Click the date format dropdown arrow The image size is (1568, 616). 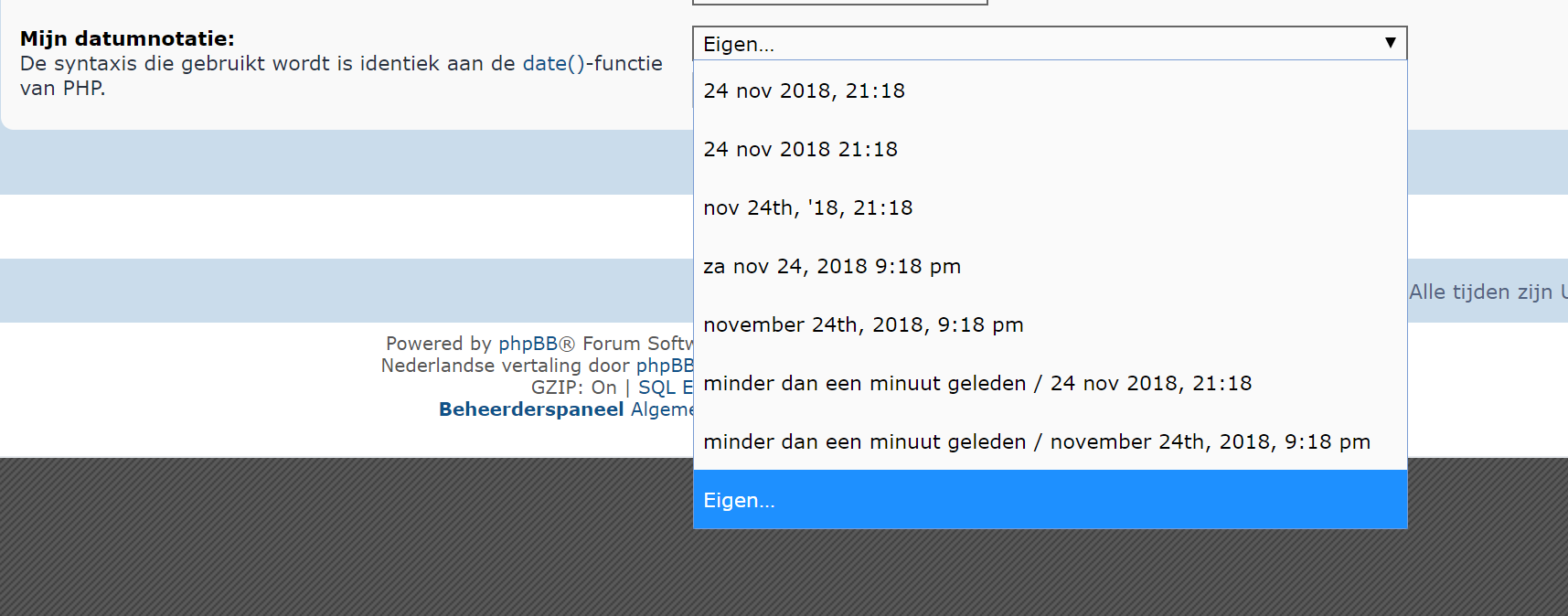(1390, 43)
